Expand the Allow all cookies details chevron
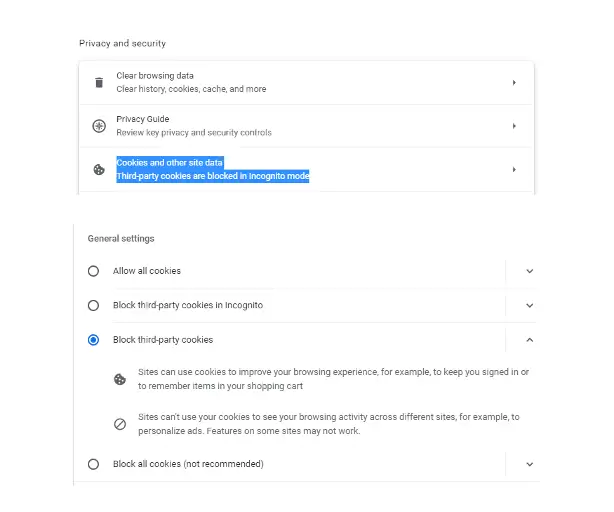 [x=529, y=271]
